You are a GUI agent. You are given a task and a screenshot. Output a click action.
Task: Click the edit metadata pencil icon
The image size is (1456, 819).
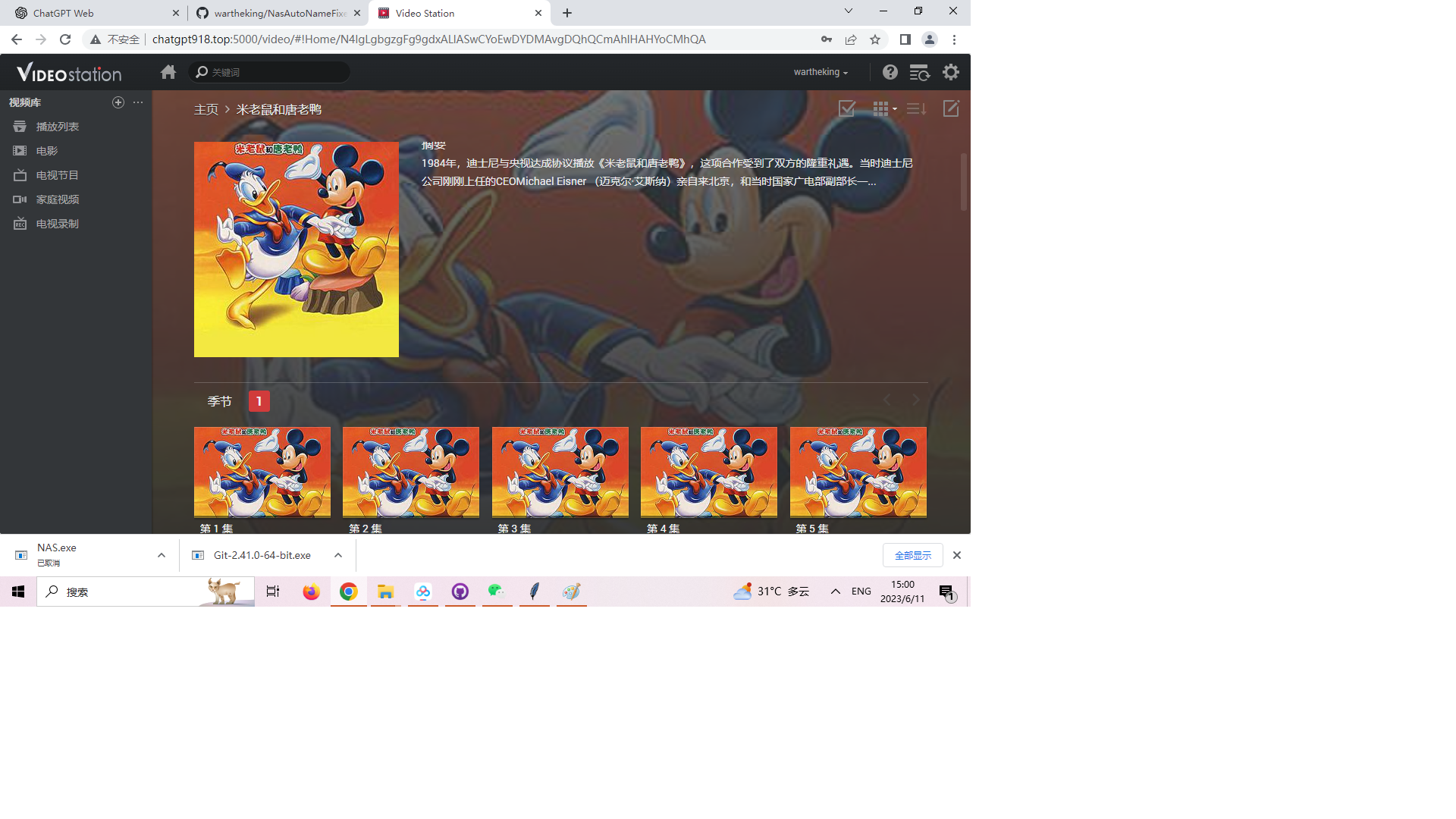coord(951,108)
